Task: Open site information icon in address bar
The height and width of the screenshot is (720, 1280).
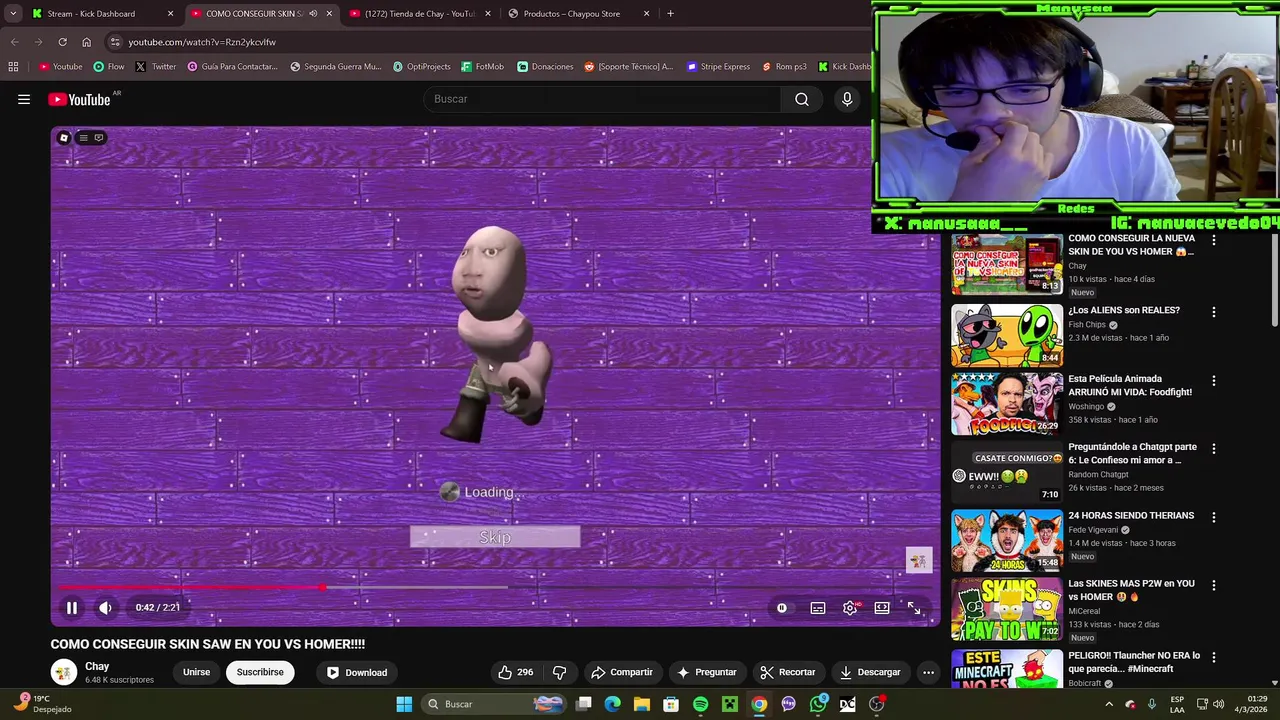Action: click(x=115, y=42)
